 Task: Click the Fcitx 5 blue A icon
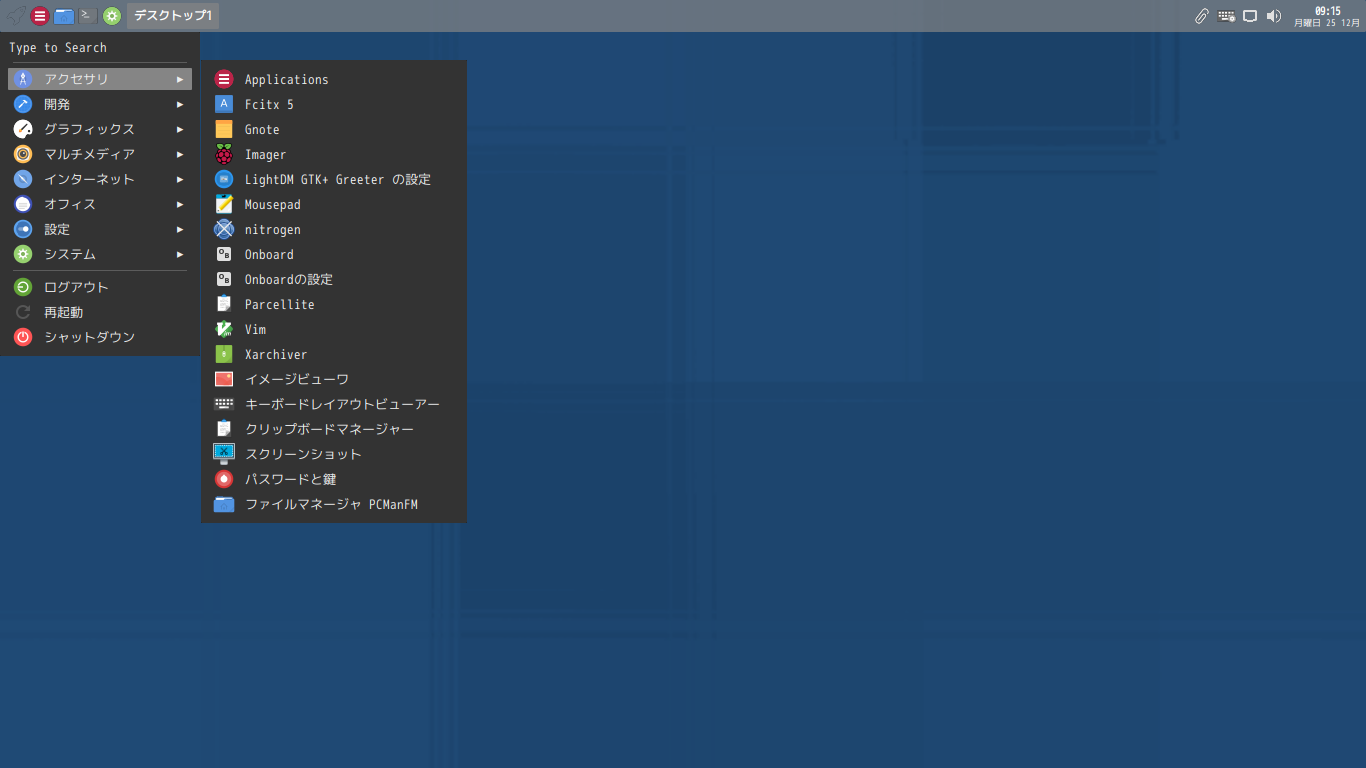click(x=224, y=104)
